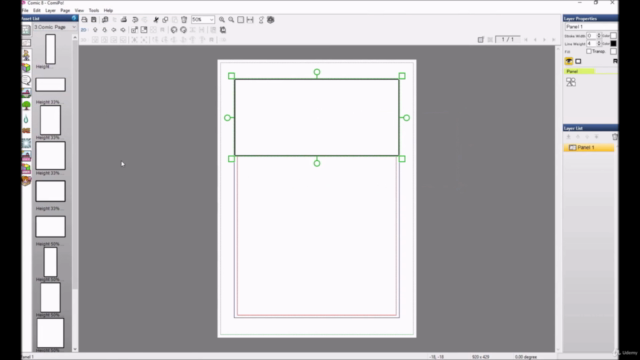Click the first magnifier zoom icon
This screenshot has height=360, width=640.
click(x=222, y=20)
